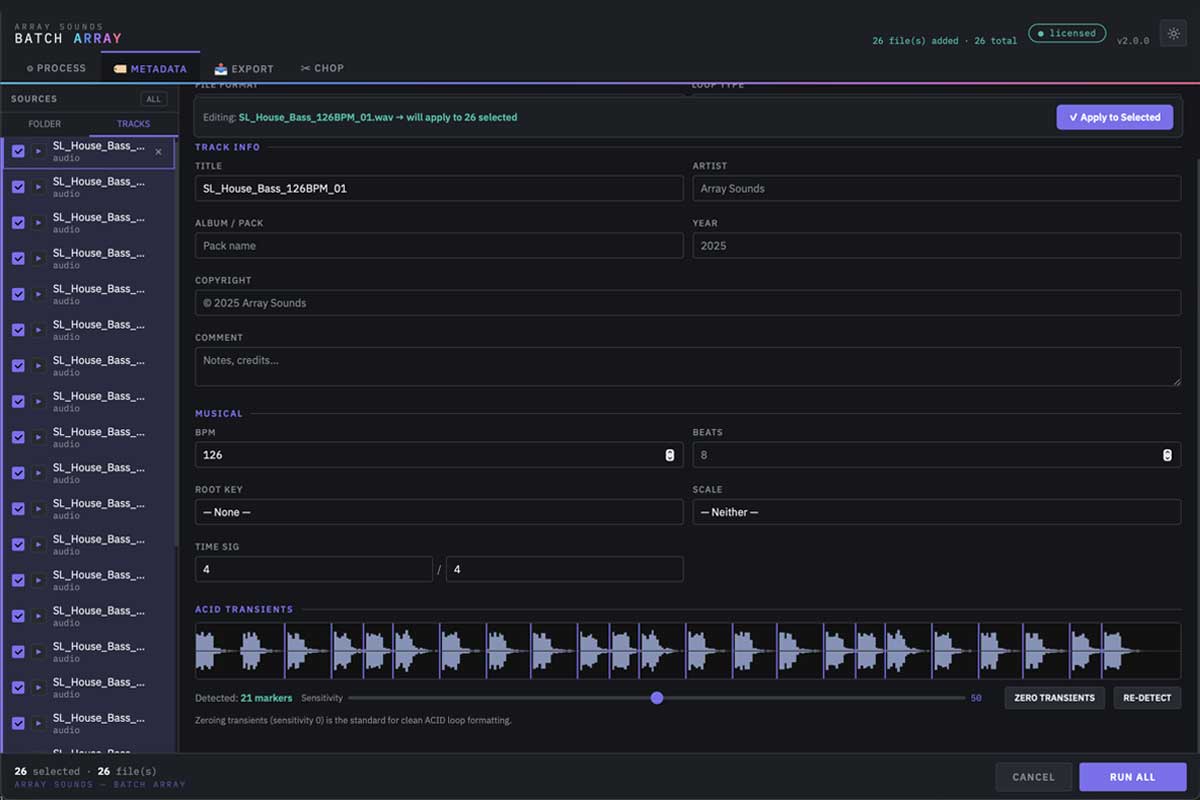
Task: Click the Cancel button
Action: [1033, 777]
